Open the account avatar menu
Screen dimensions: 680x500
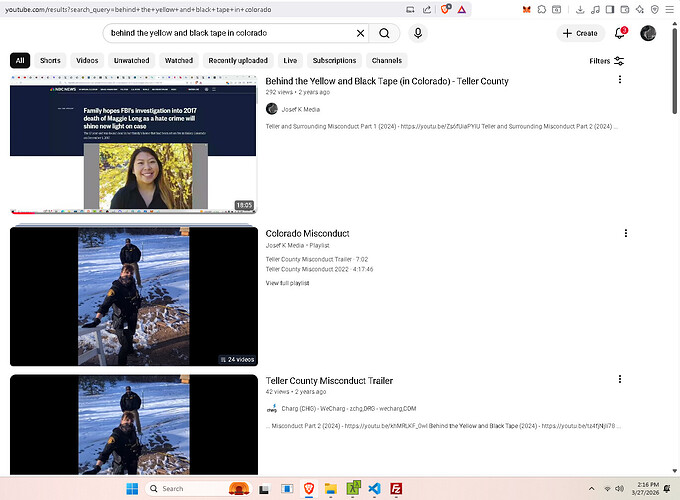coord(648,33)
